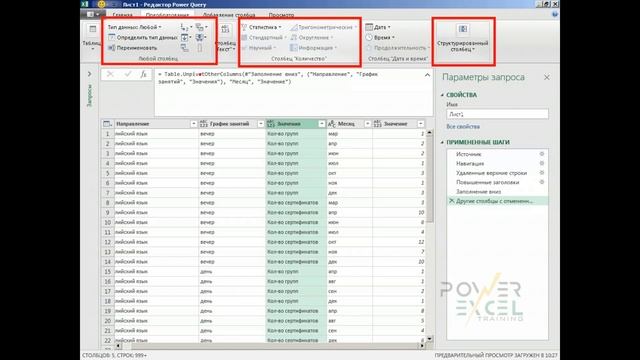The height and width of the screenshot is (360, 640).
Task: Open gear for Удаленные верхние строки step
Action: tap(542, 173)
